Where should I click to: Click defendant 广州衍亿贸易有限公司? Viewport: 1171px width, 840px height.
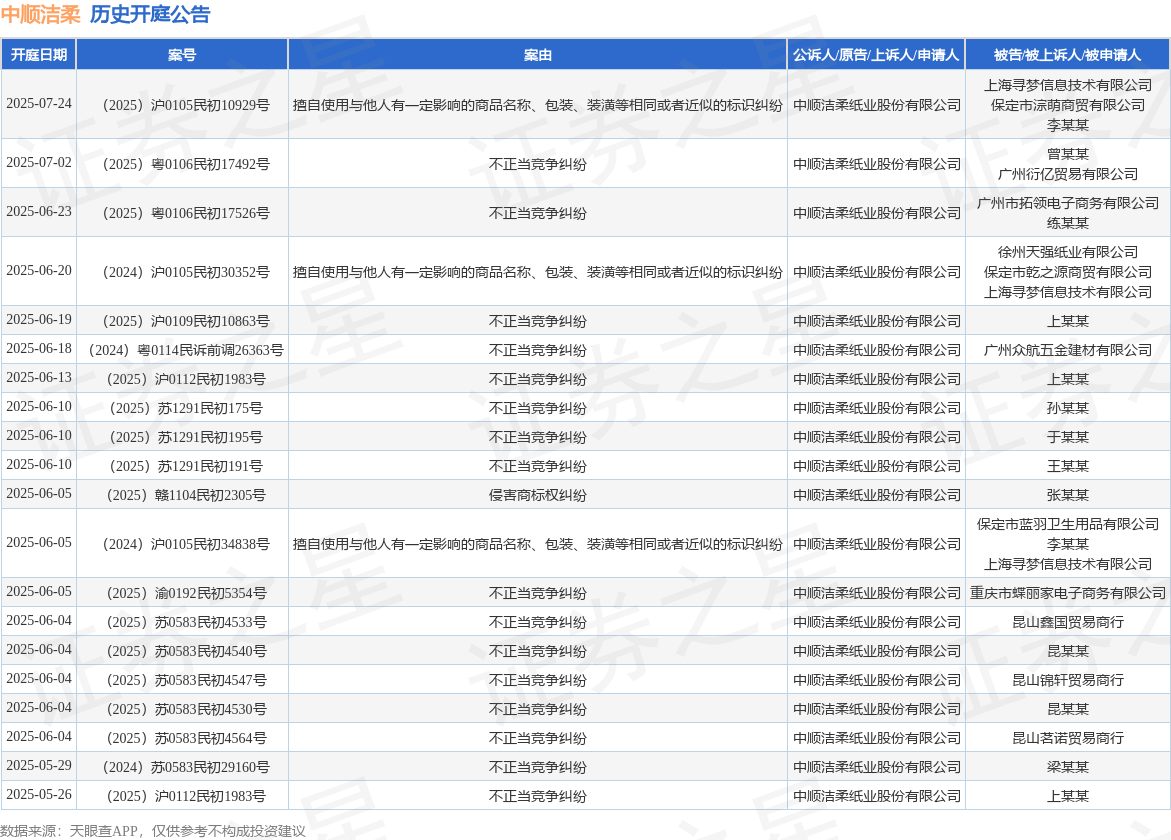pos(1067,174)
